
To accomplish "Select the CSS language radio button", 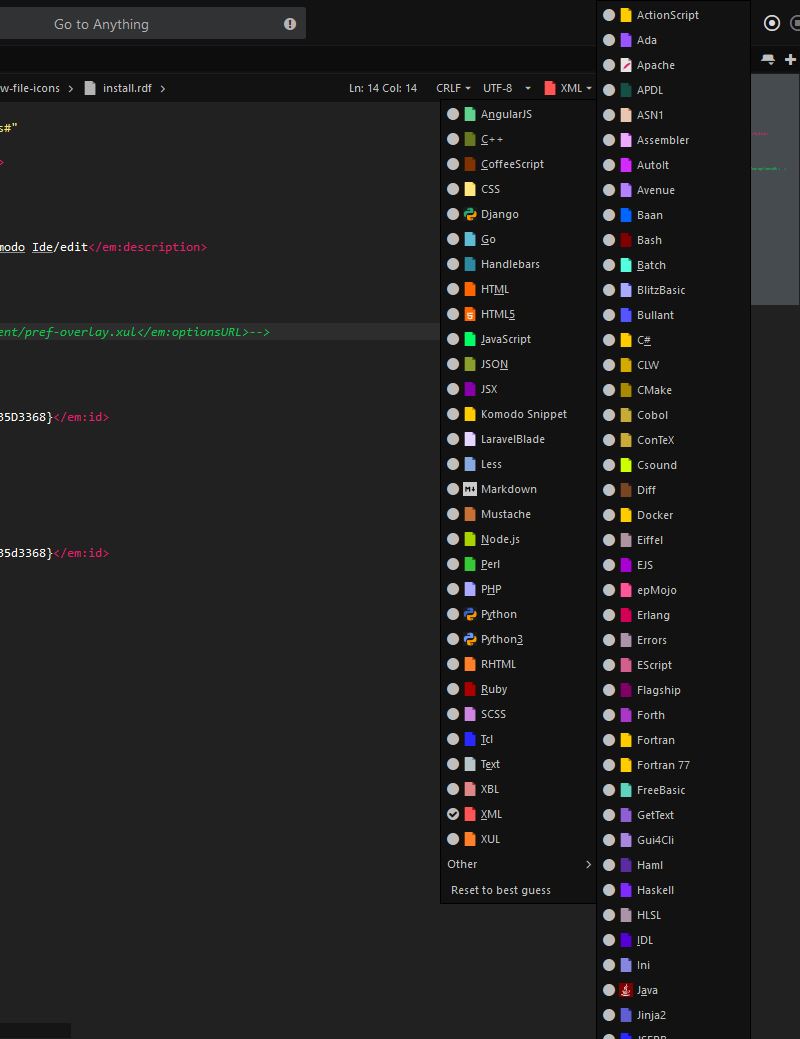I will pos(453,189).
